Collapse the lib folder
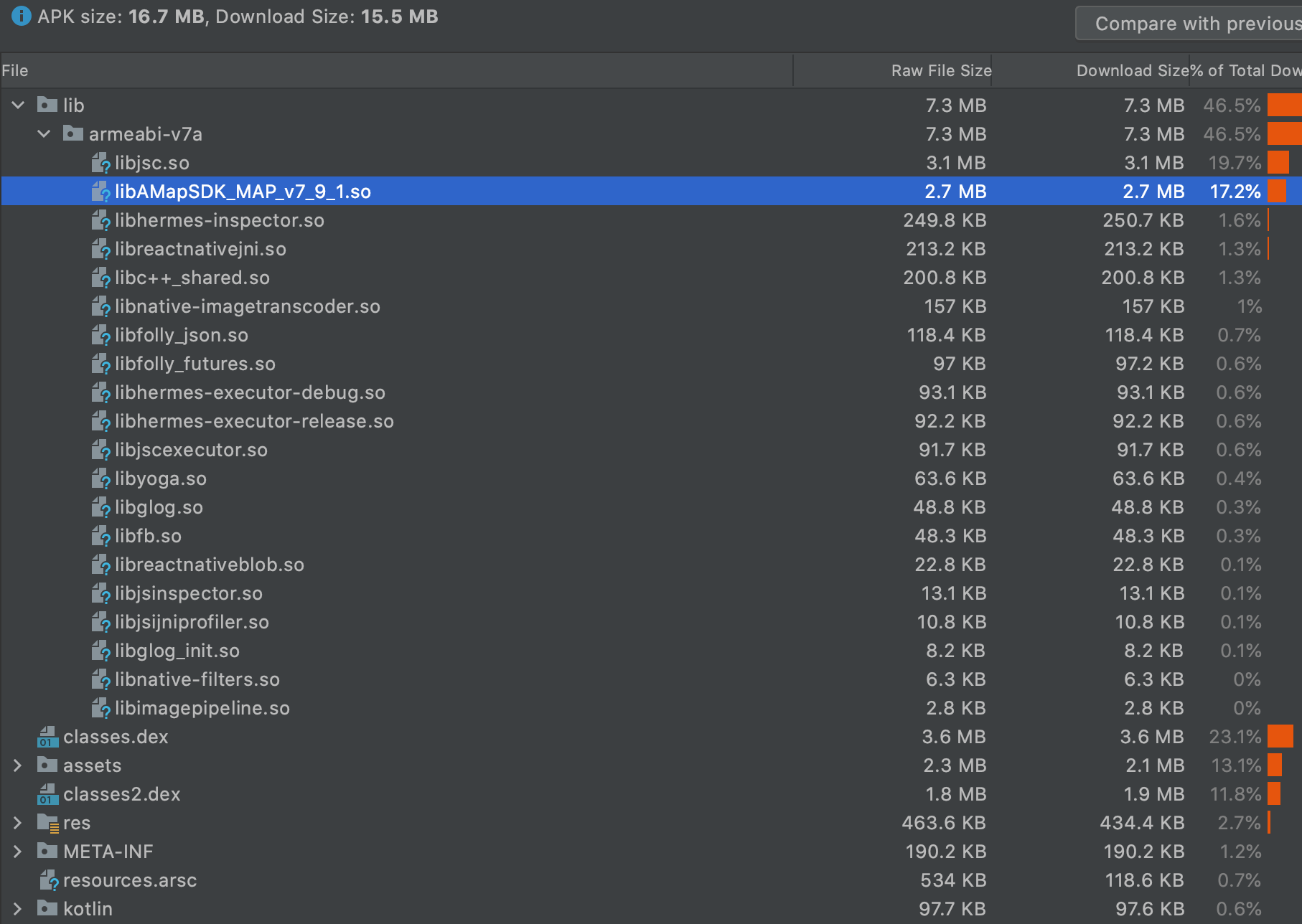This screenshot has height=924, width=1302. (x=18, y=105)
